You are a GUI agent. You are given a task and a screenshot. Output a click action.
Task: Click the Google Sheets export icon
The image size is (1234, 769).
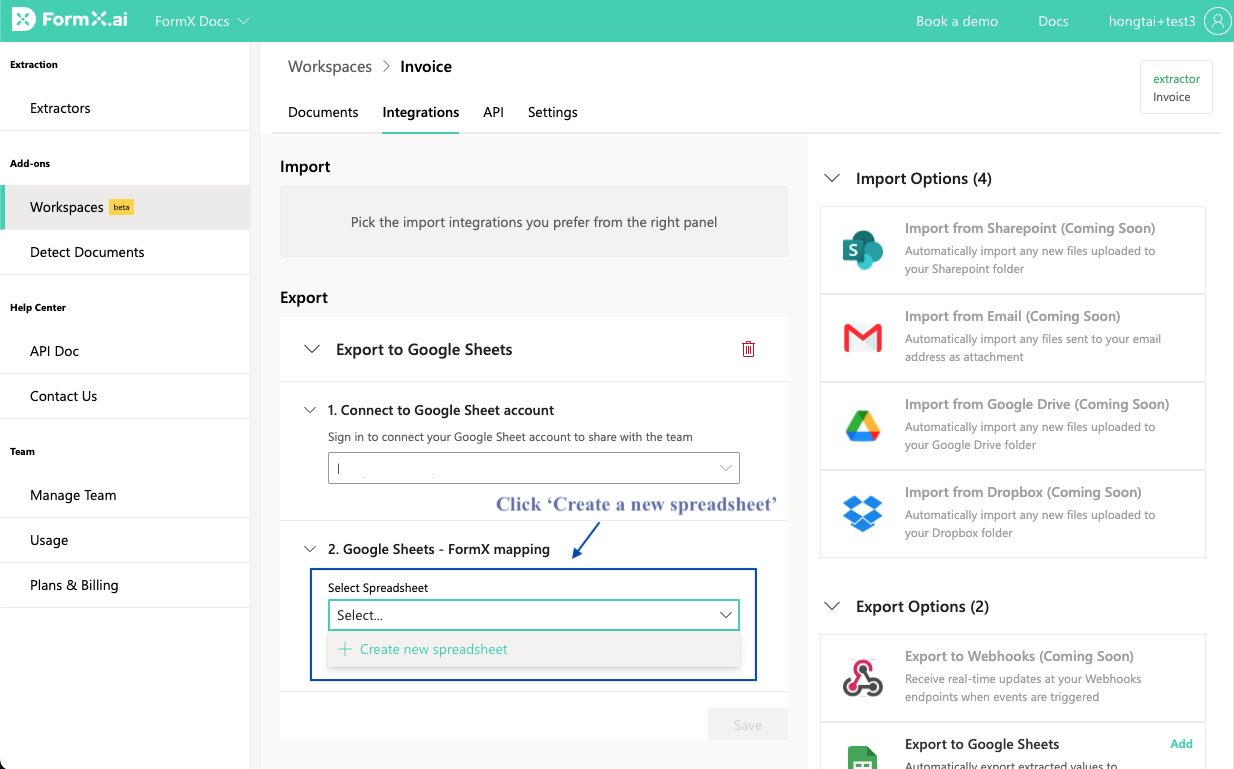(862, 757)
